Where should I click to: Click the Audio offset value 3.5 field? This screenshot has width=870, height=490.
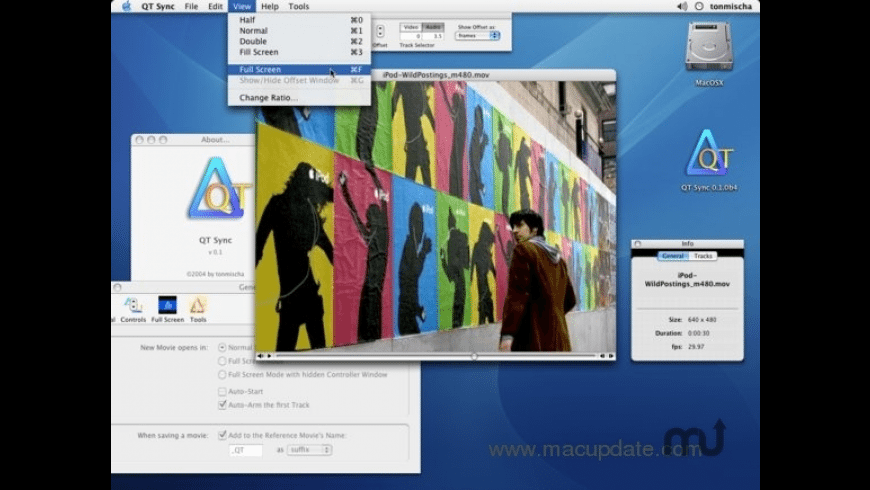tap(433, 36)
